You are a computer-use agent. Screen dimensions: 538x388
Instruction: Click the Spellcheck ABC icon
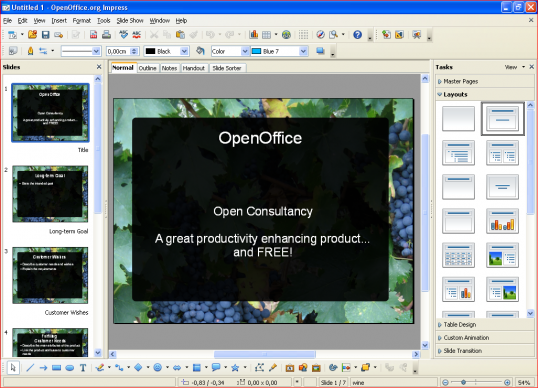[x=137, y=35]
